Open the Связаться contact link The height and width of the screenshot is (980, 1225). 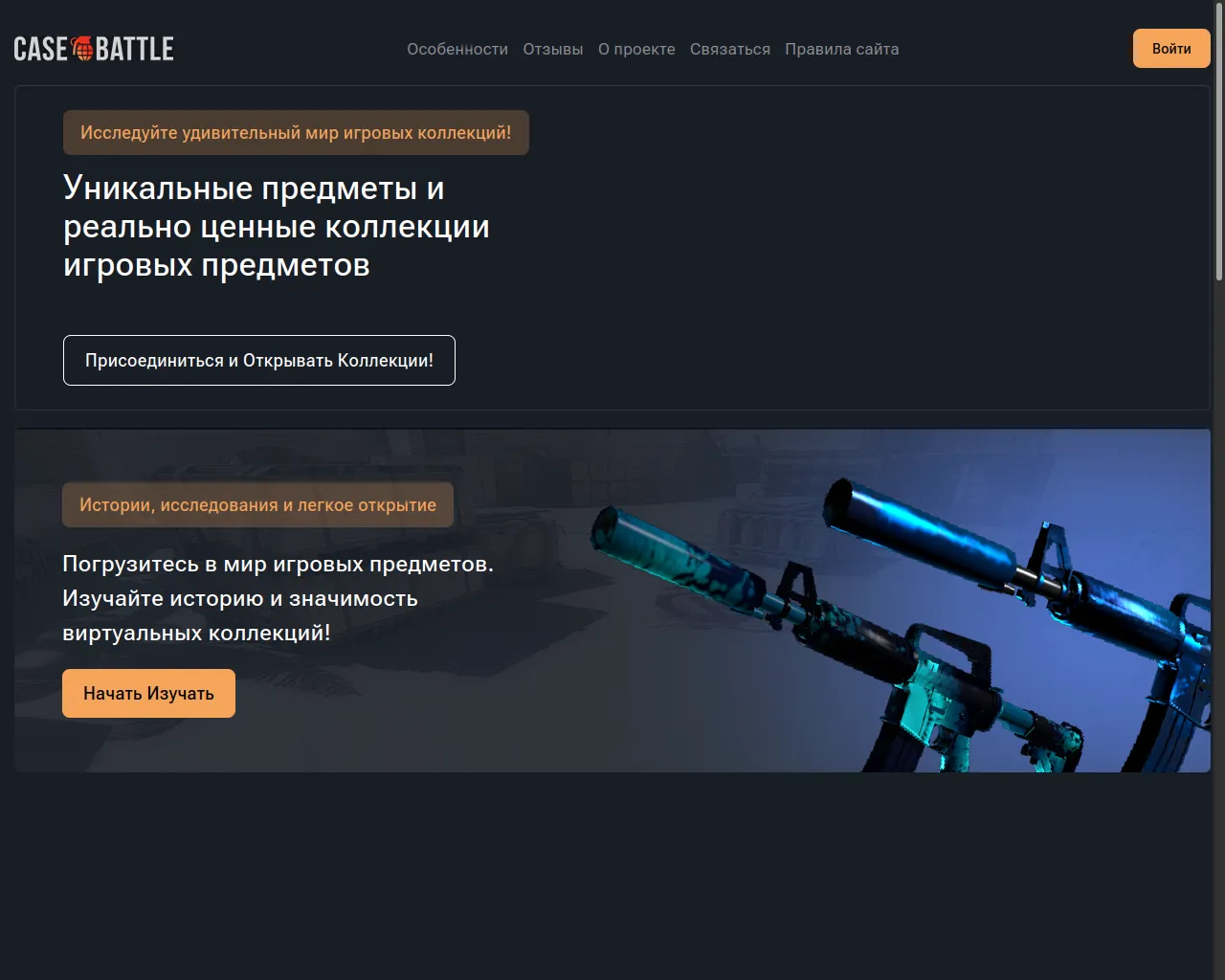(x=730, y=49)
